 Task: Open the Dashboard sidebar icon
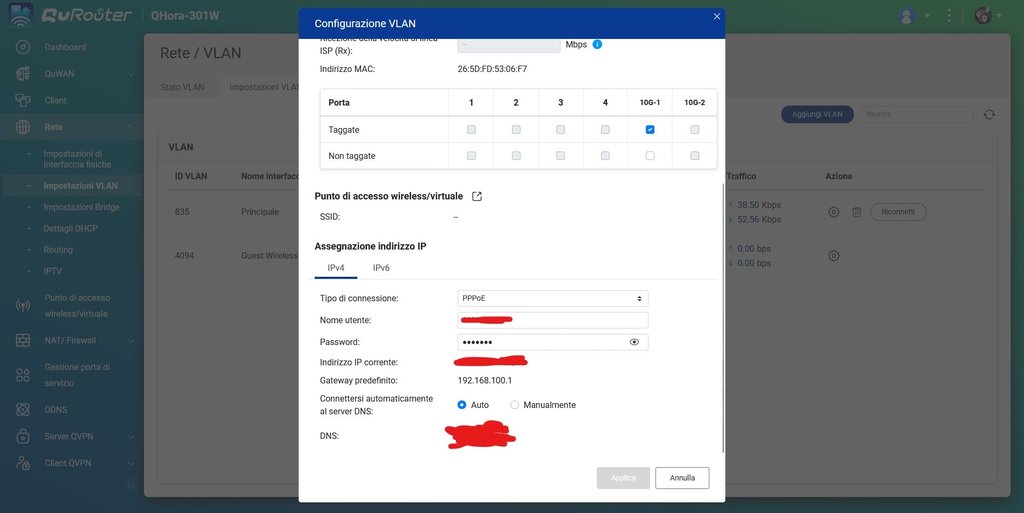[x=23, y=47]
